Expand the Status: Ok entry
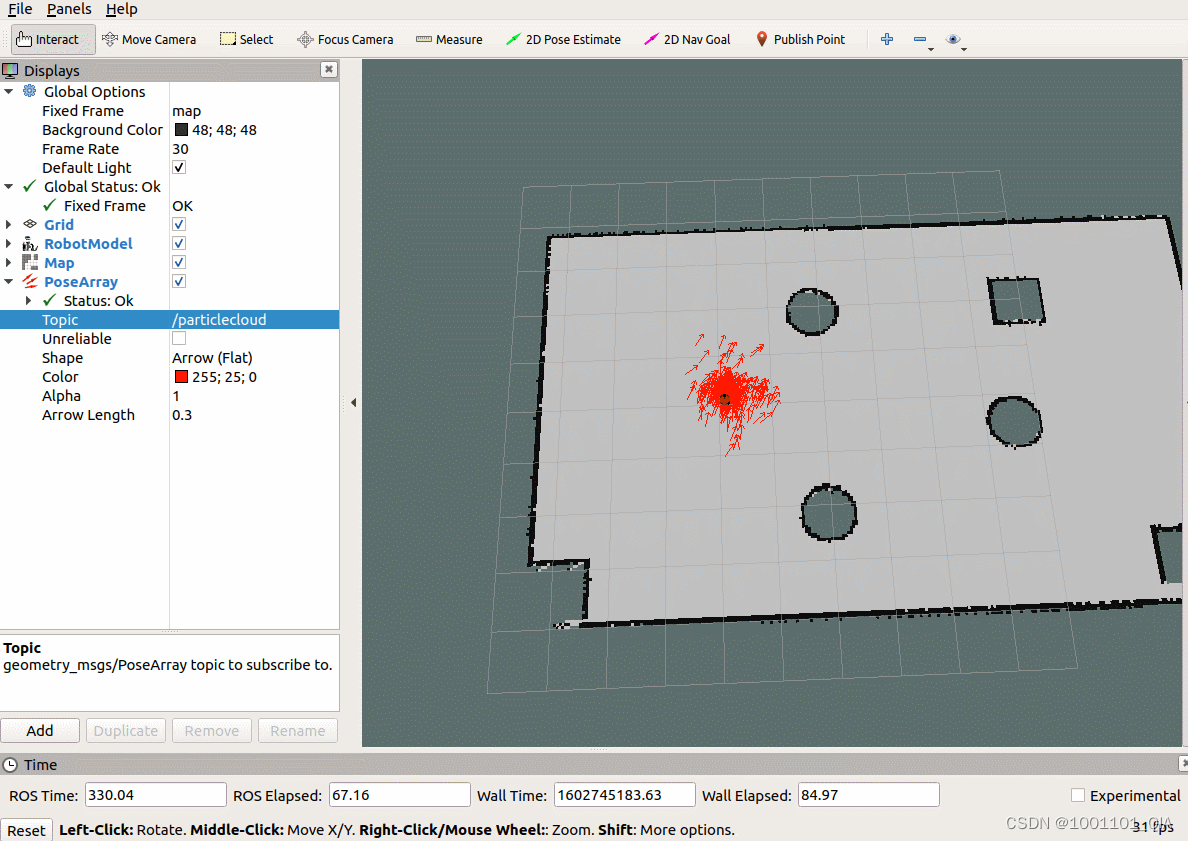Screen dimensions: 1188x841 click(x=29, y=300)
